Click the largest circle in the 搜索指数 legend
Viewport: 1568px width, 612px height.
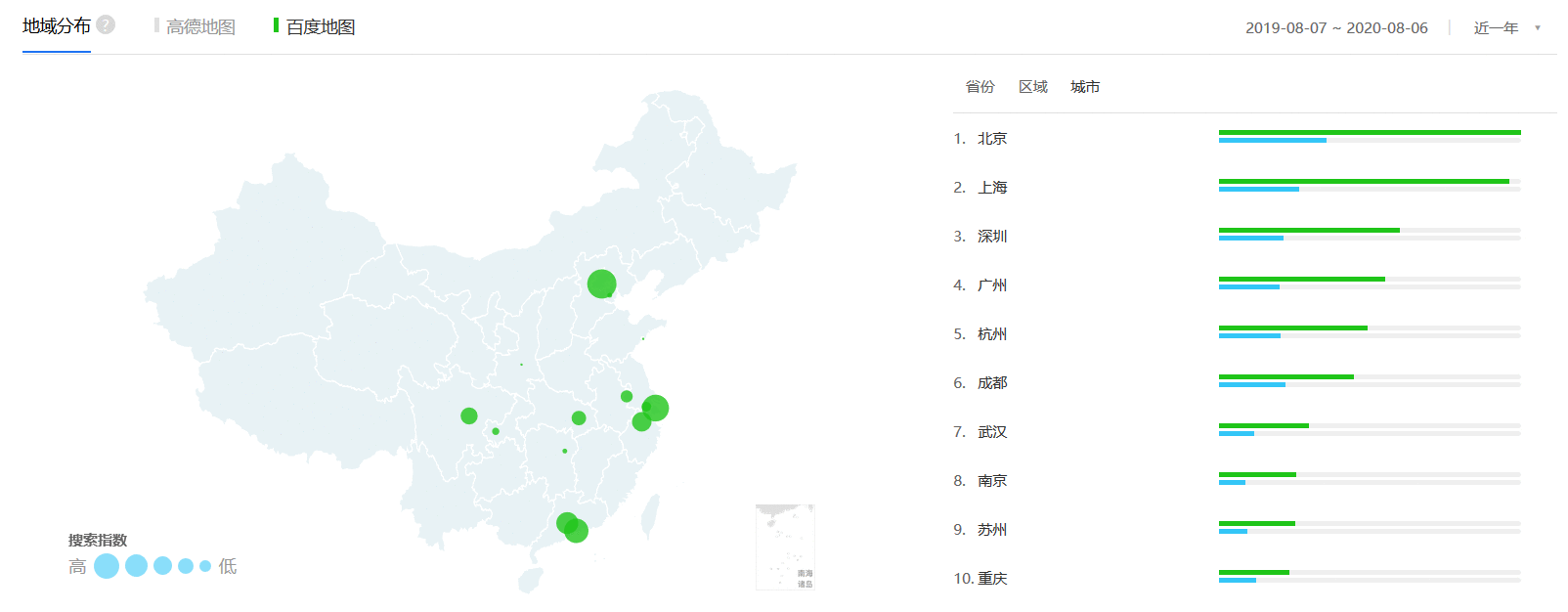(x=107, y=566)
